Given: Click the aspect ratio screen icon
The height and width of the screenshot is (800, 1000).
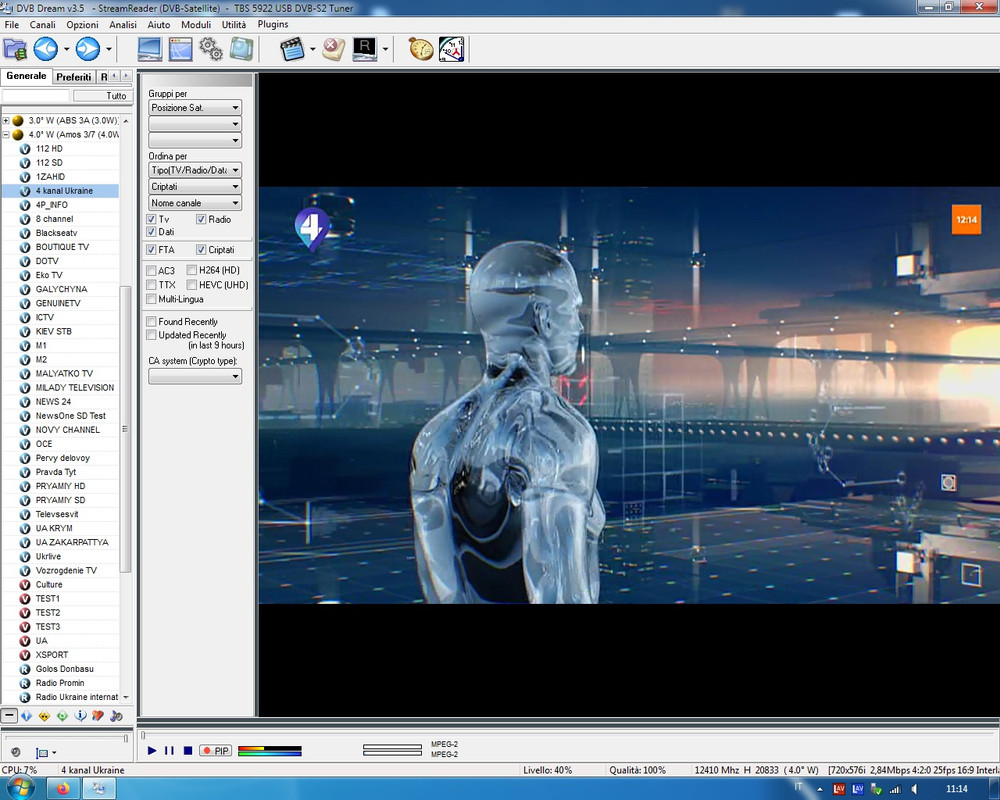Looking at the screenshot, I should coord(41,753).
